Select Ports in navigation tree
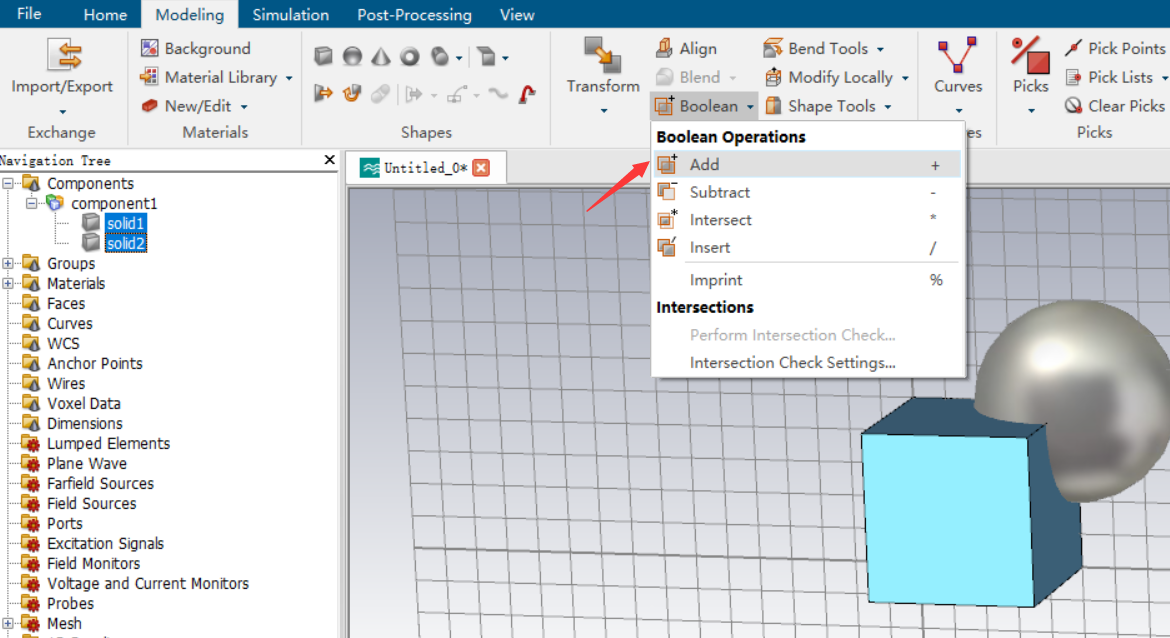The image size is (1170, 638). pos(65,523)
